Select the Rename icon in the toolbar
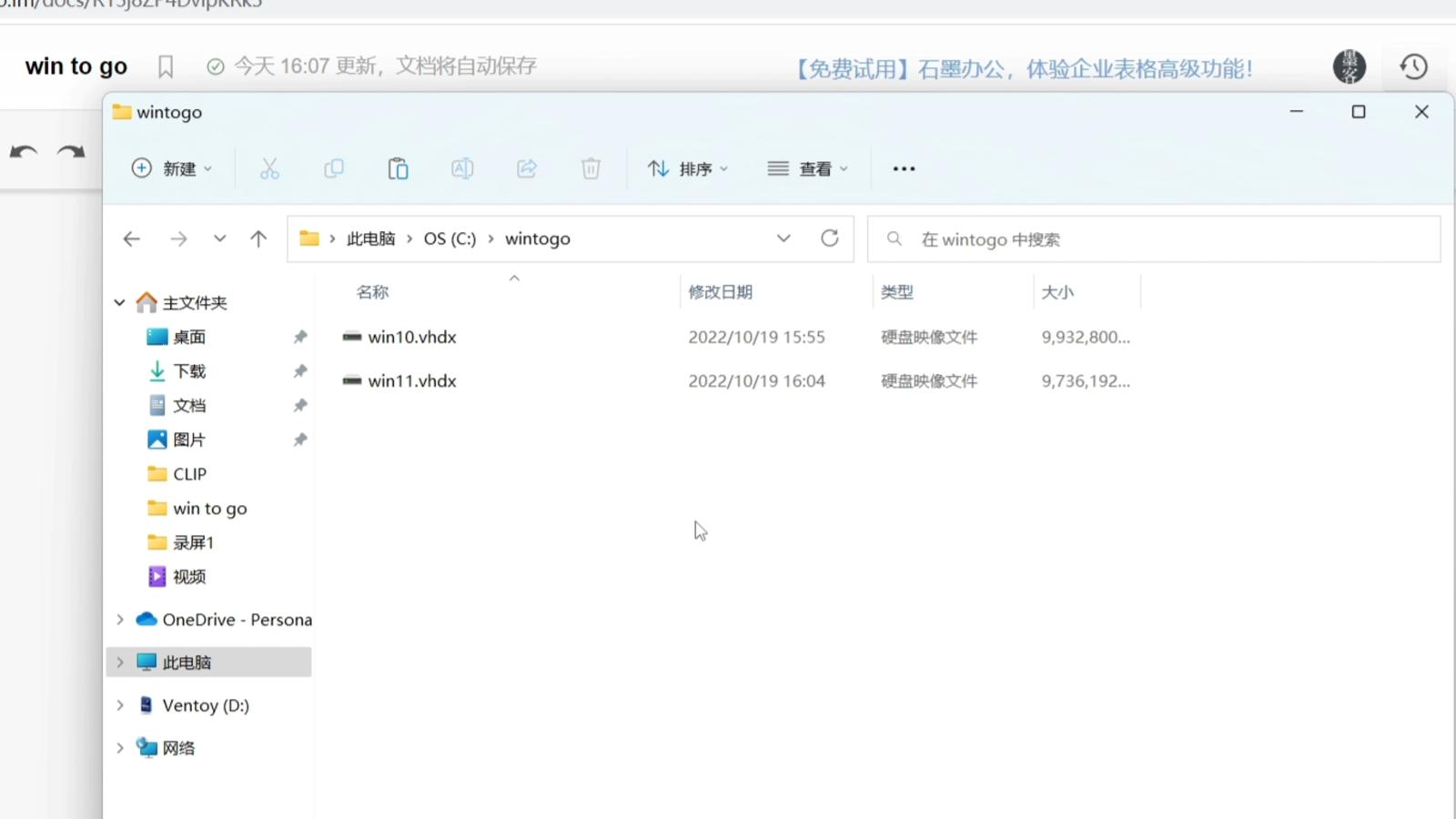The image size is (1456, 819). point(461,168)
